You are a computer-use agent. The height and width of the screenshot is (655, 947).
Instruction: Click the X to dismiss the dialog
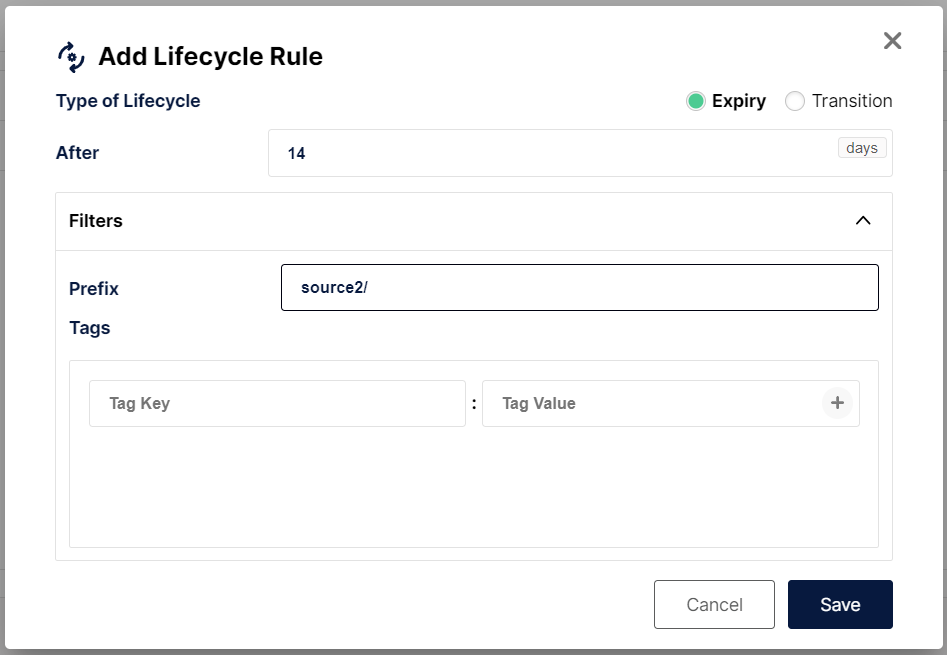pyautogui.click(x=891, y=41)
